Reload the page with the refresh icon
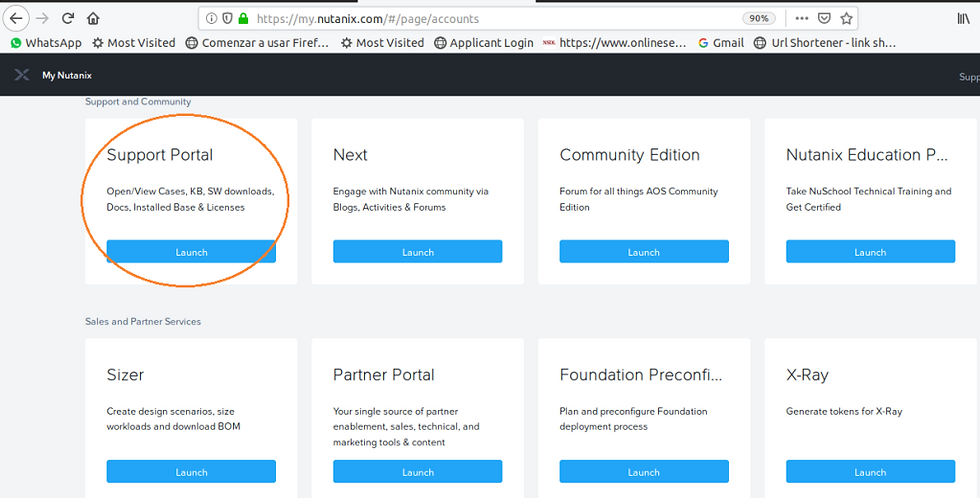This screenshot has height=498, width=980. (x=68, y=18)
